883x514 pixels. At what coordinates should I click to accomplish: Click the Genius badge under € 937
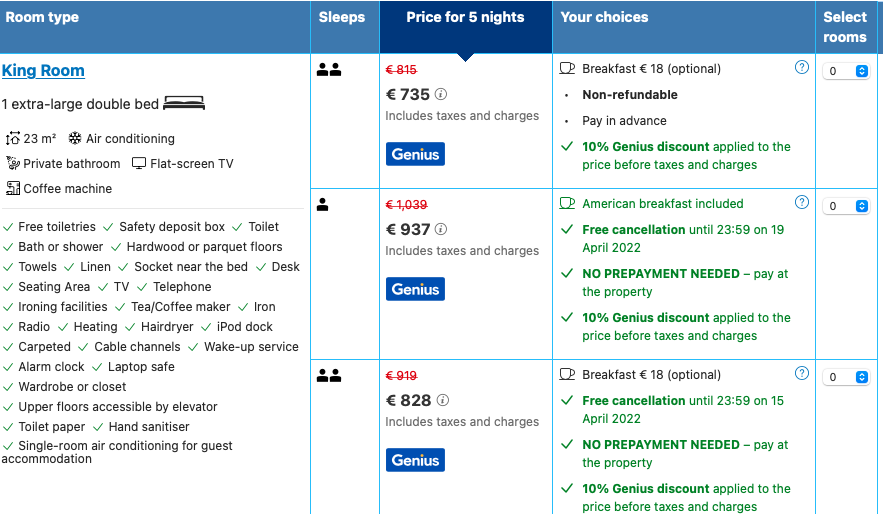(416, 289)
